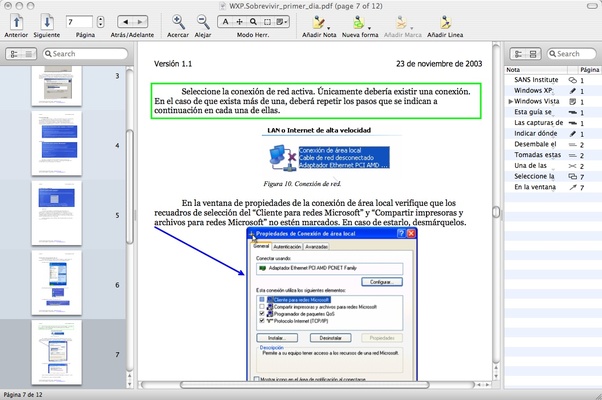602x400 pixels.
Task: Select the rectangle selection tool mode
Action: [x=267, y=22]
